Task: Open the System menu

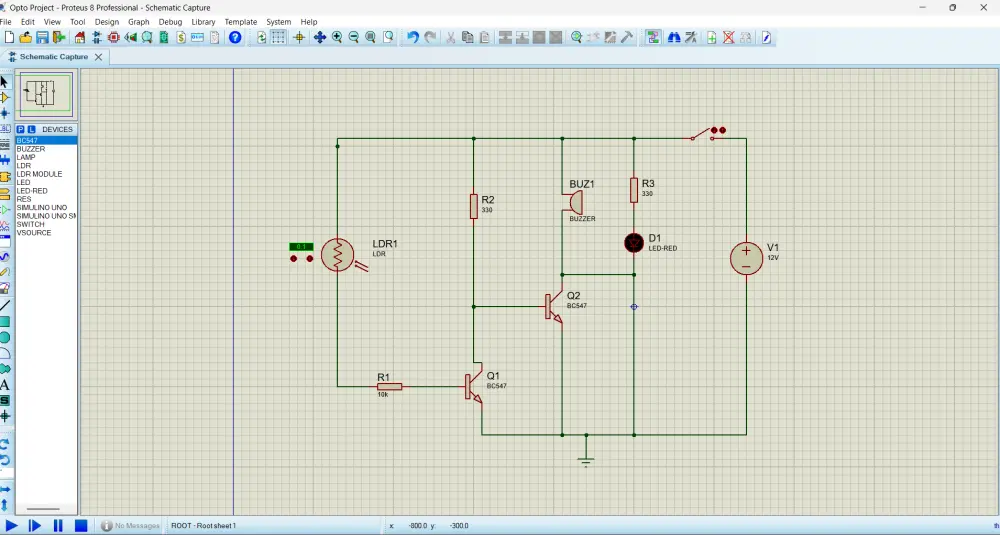Action: tap(279, 22)
